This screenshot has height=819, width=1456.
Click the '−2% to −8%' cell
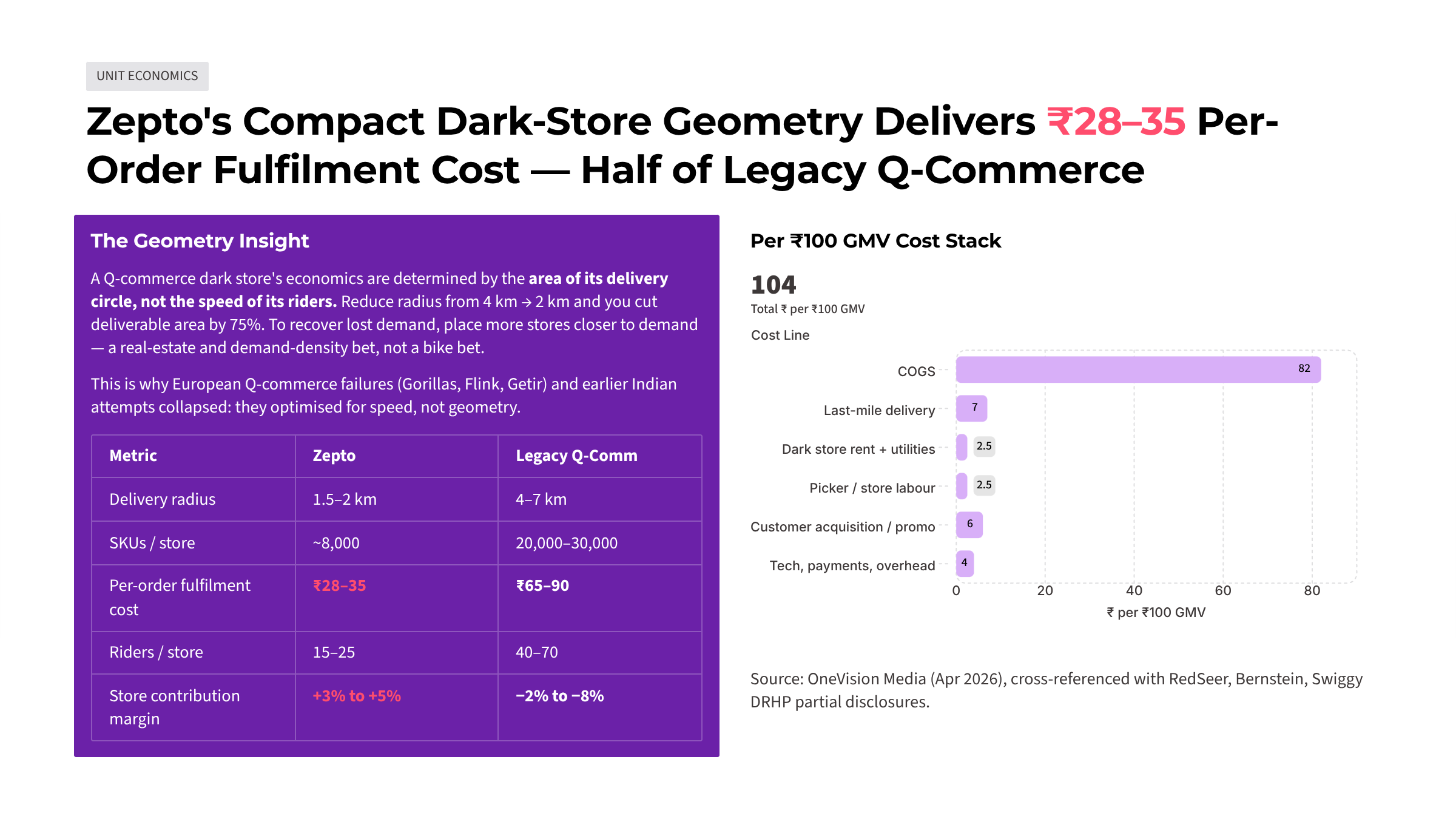[559, 696]
